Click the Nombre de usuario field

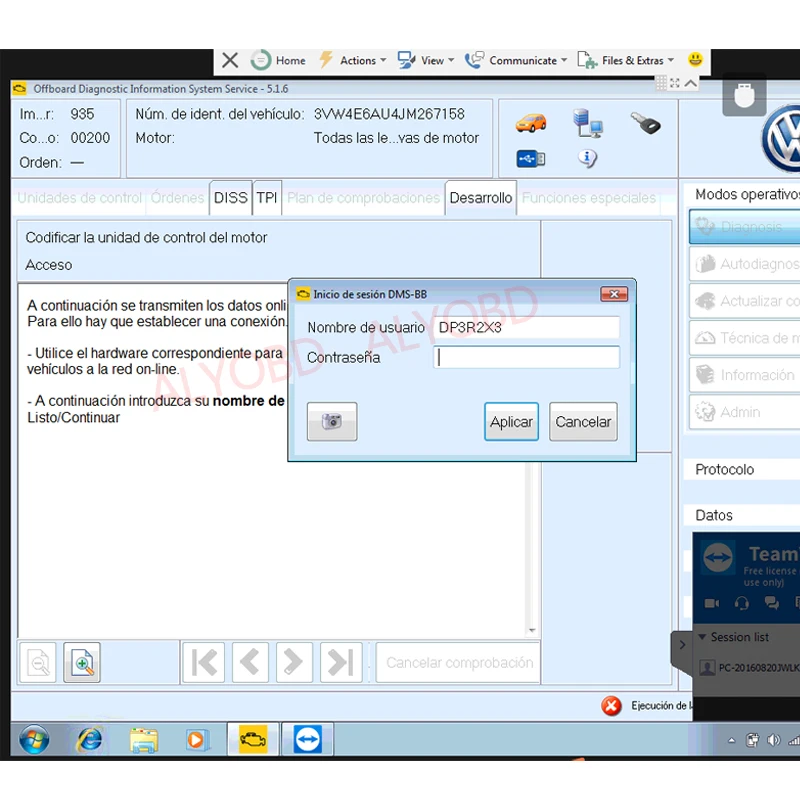click(527, 328)
